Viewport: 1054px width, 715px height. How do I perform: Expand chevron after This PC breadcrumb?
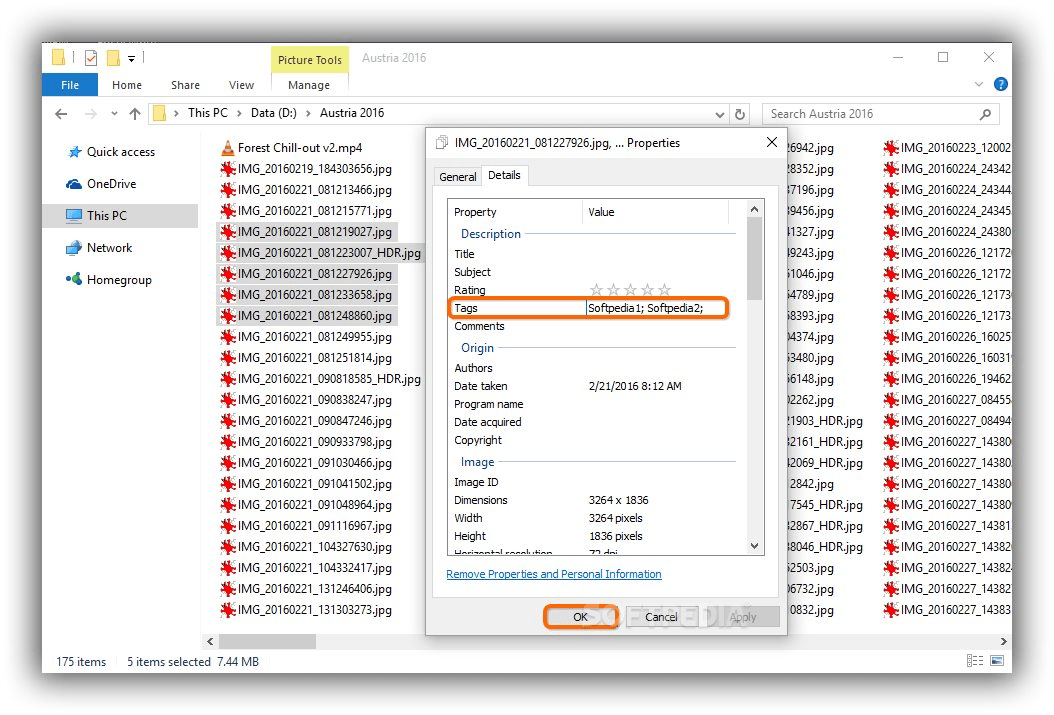coord(239,114)
